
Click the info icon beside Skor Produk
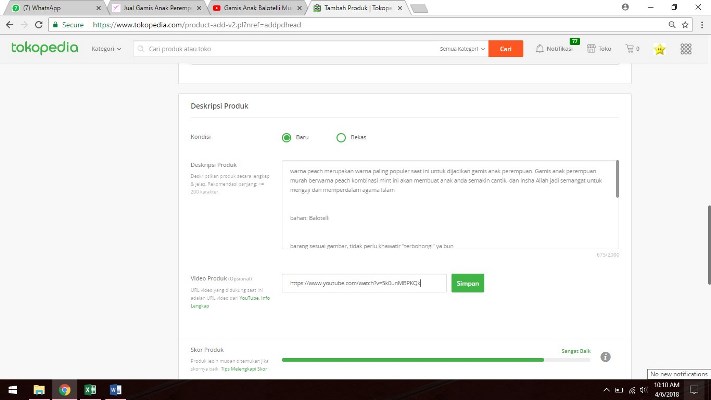(605, 357)
